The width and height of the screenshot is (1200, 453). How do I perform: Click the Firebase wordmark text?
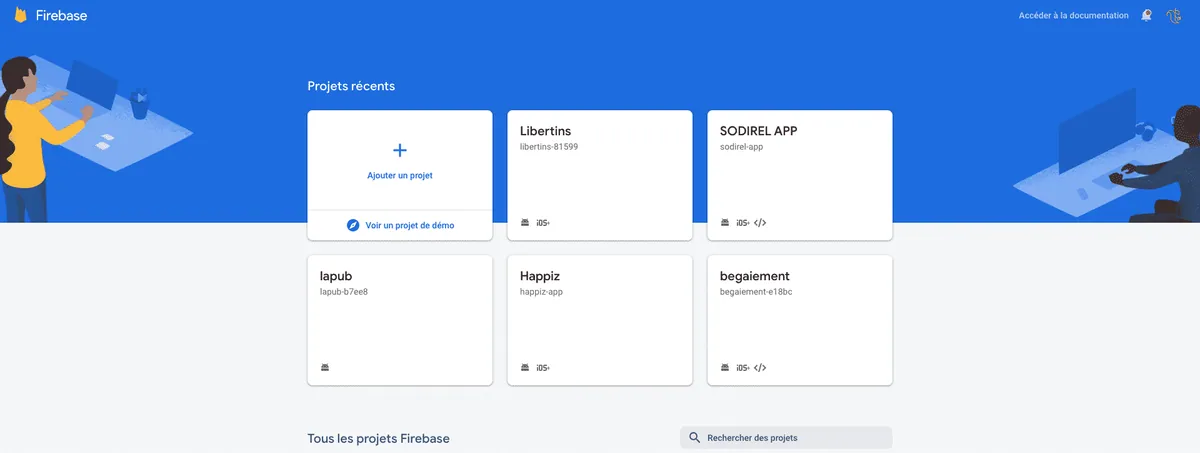pos(64,15)
